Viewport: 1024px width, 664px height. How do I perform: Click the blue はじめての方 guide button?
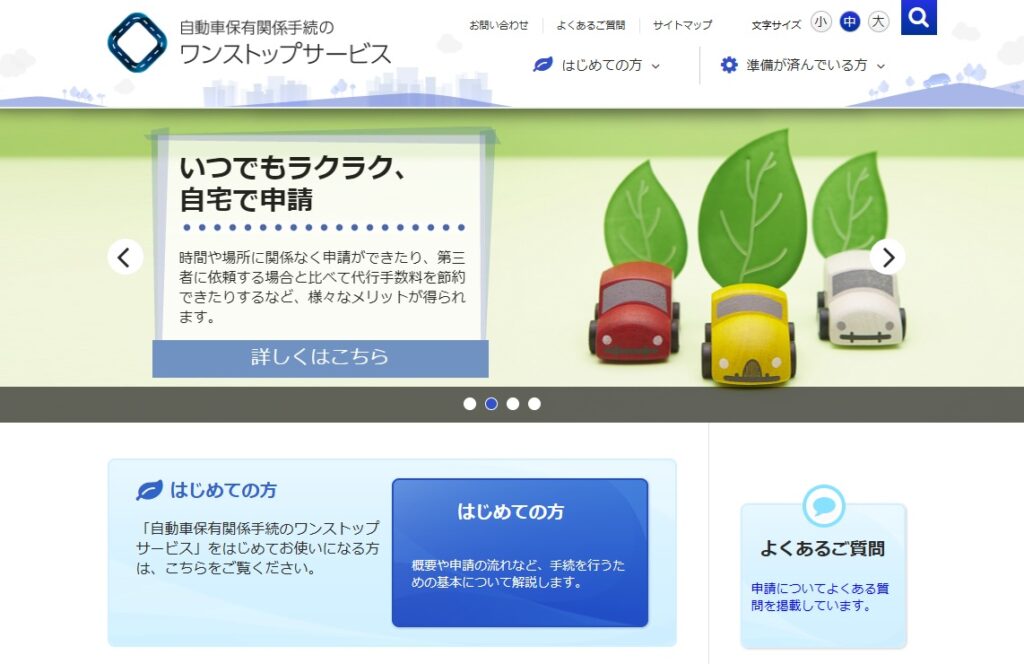click(519, 552)
